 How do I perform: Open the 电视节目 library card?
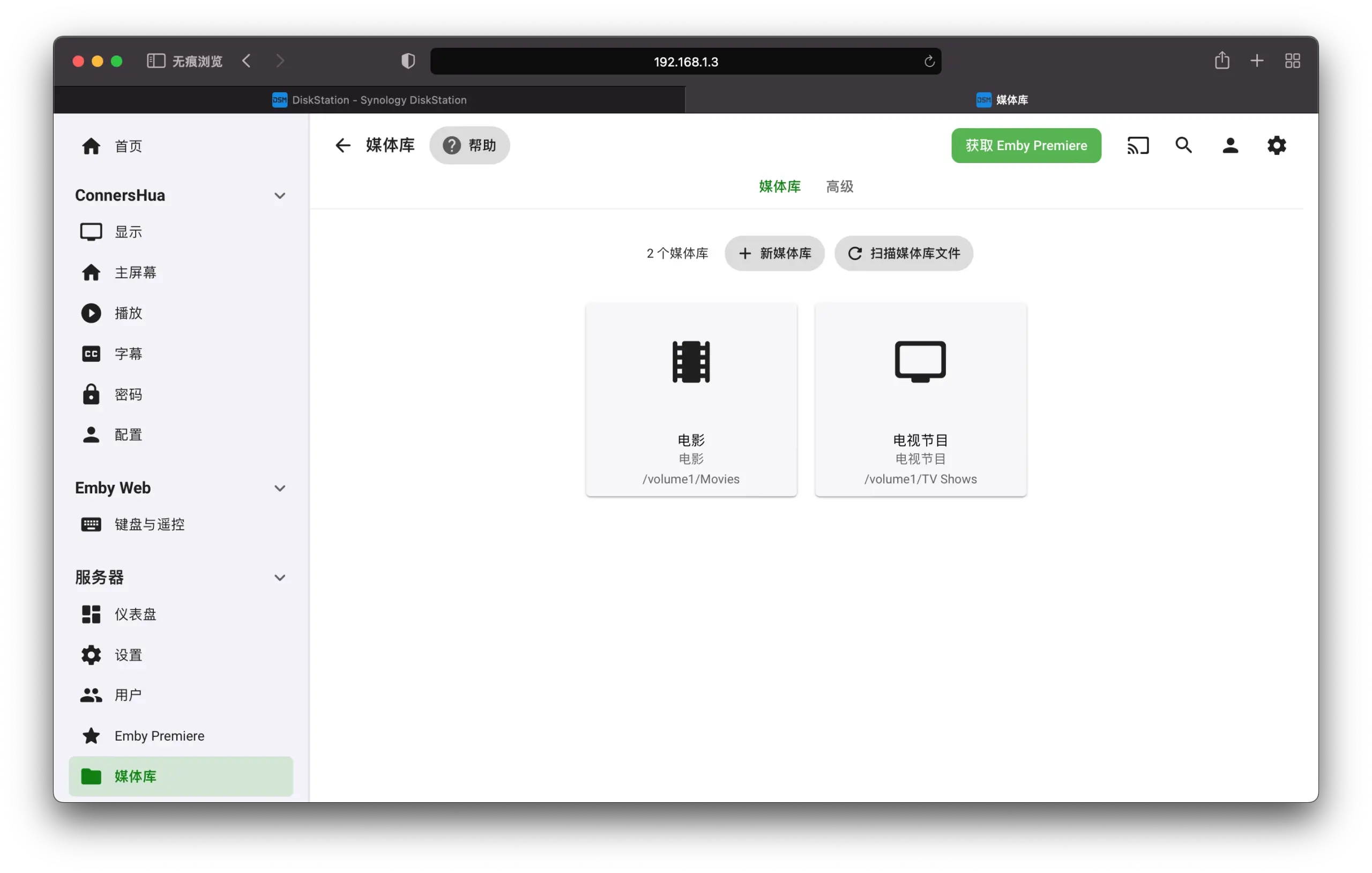pyautogui.click(x=920, y=399)
